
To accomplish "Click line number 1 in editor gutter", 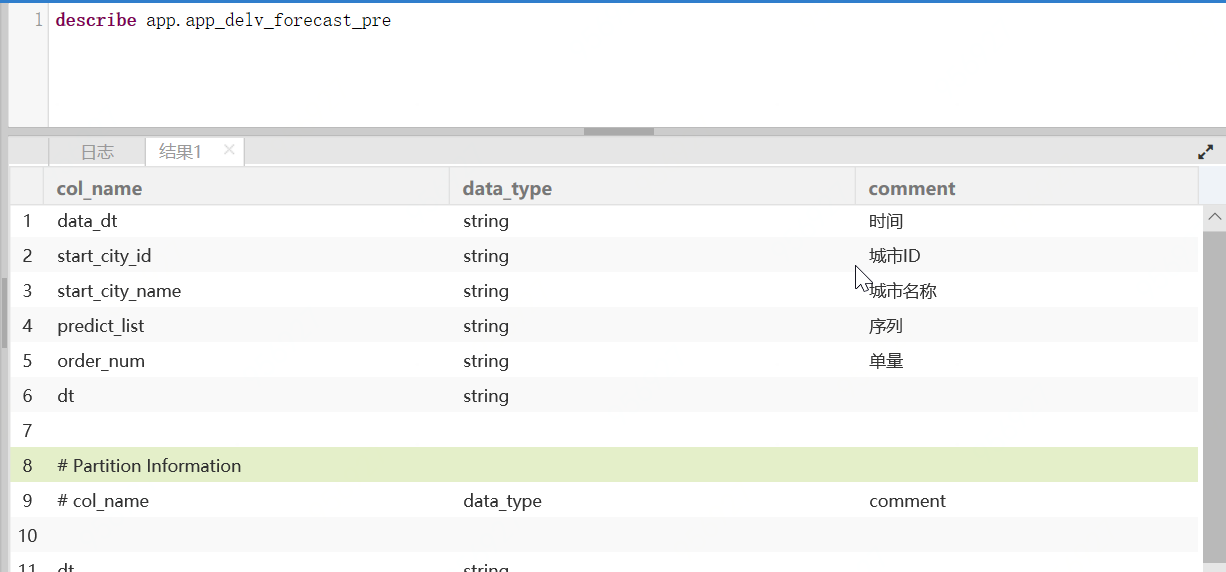I will tap(38, 20).
